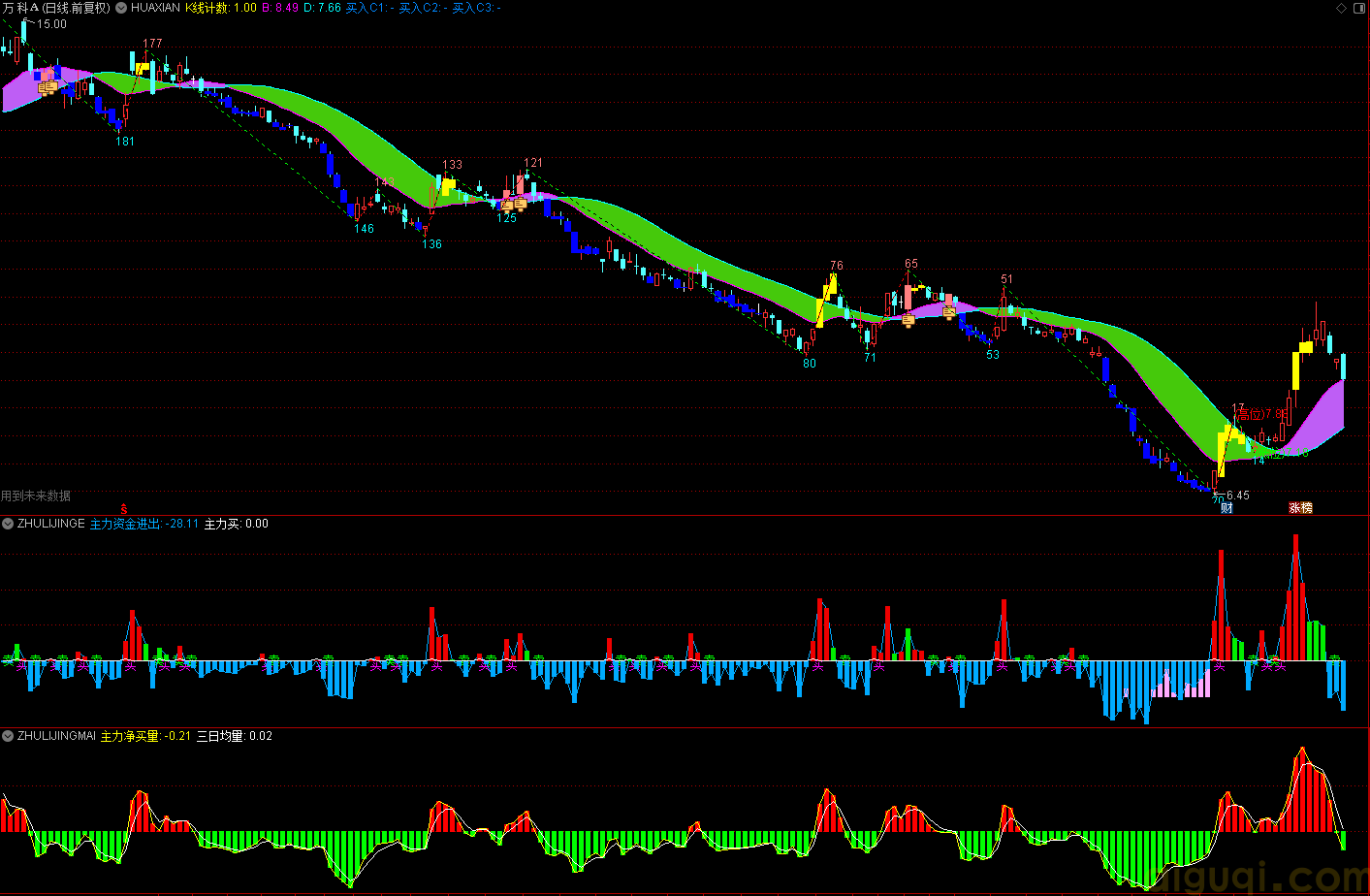
Task: Click the 53 trough count label
Action: click(x=993, y=355)
